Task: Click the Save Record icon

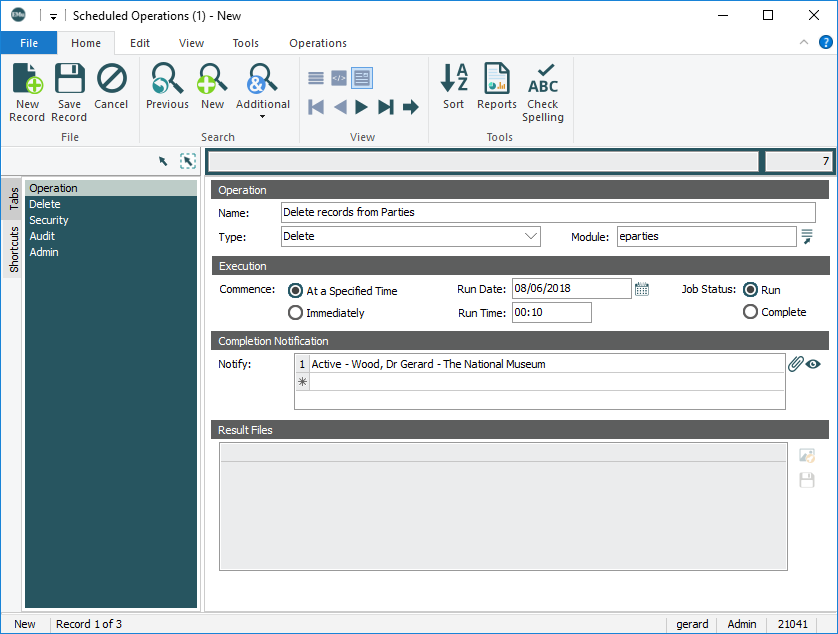Action: [x=69, y=91]
